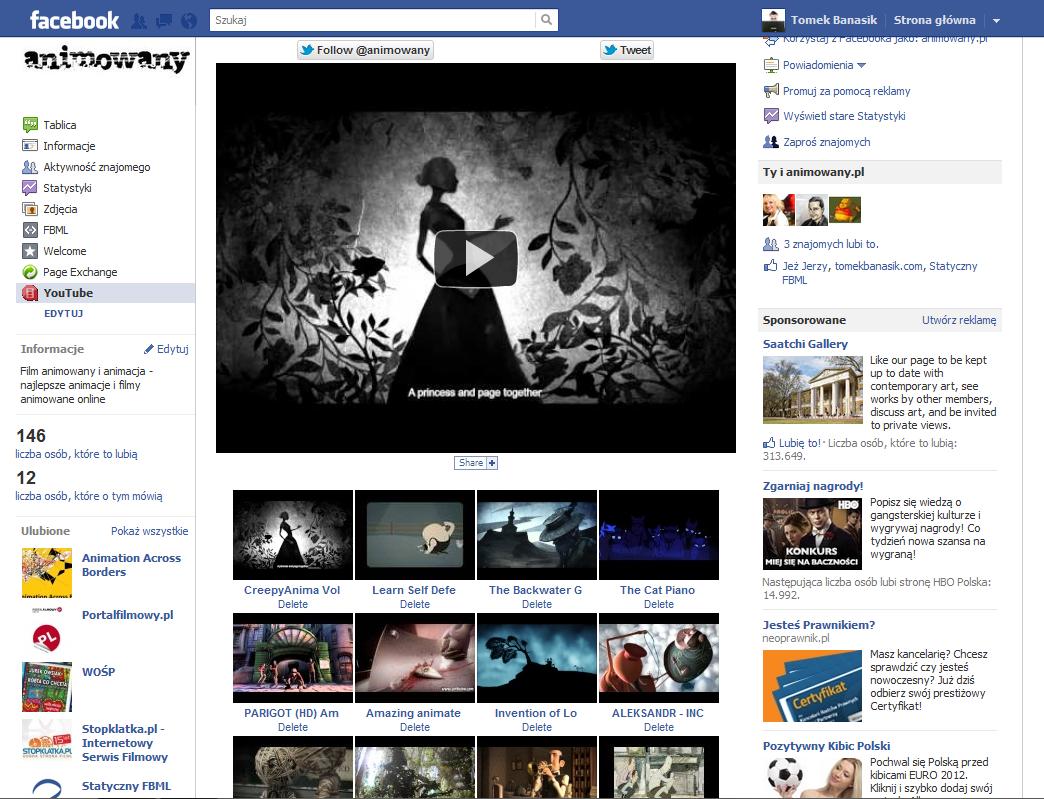The height and width of the screenshot is (799, 1044).
Task: Click Pokaż wszystkie in Ulubione
Action: 149,531
